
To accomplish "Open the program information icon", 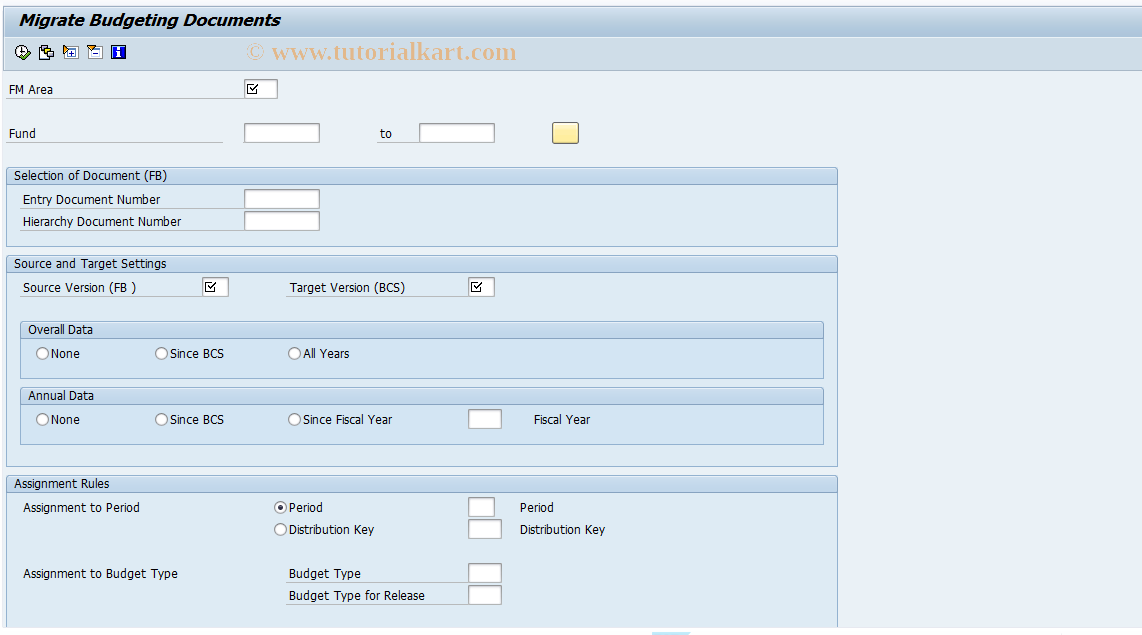I will click(x=118, y=52).
